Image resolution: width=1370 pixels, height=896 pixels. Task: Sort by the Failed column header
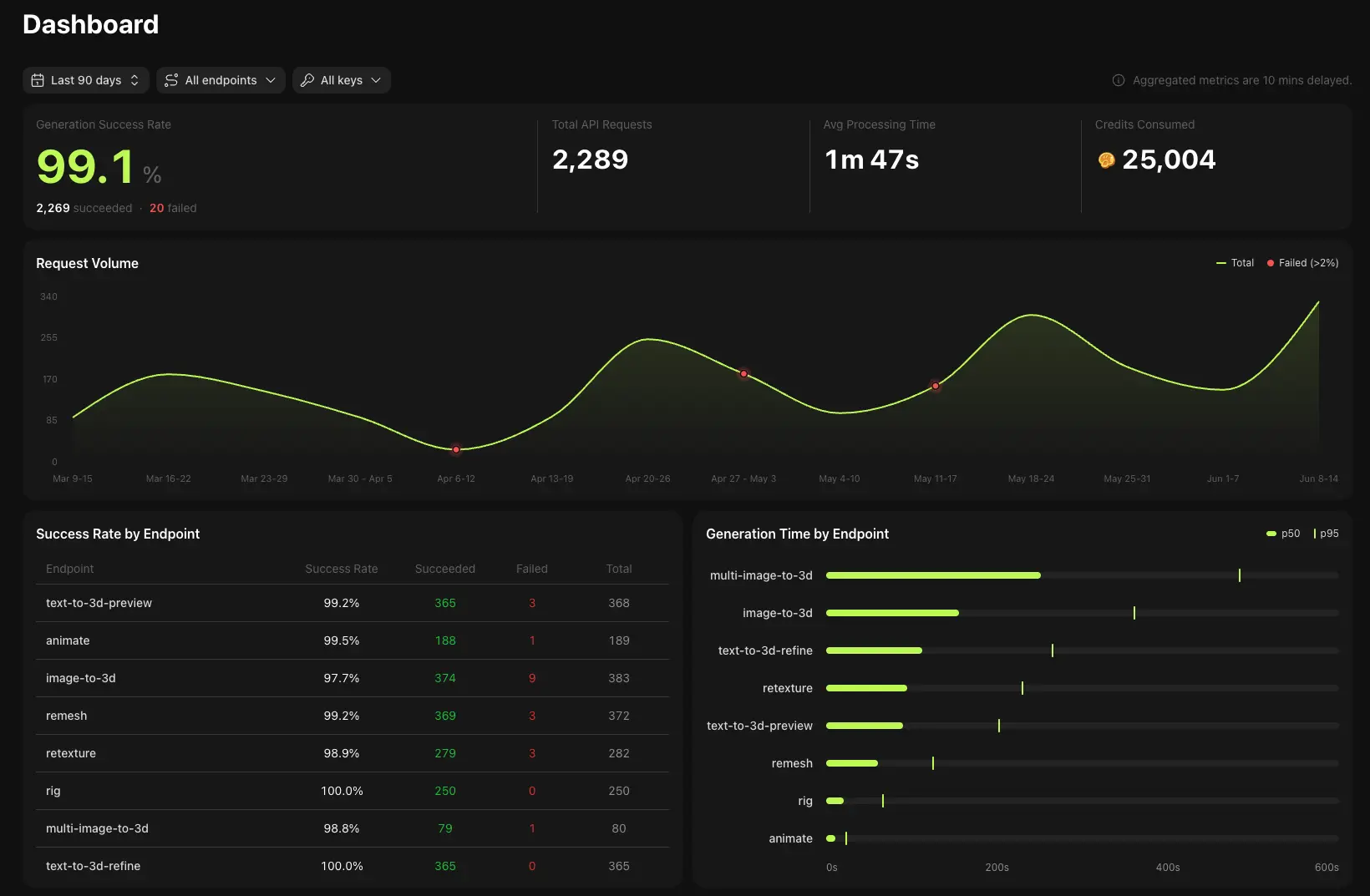(532, 569)
